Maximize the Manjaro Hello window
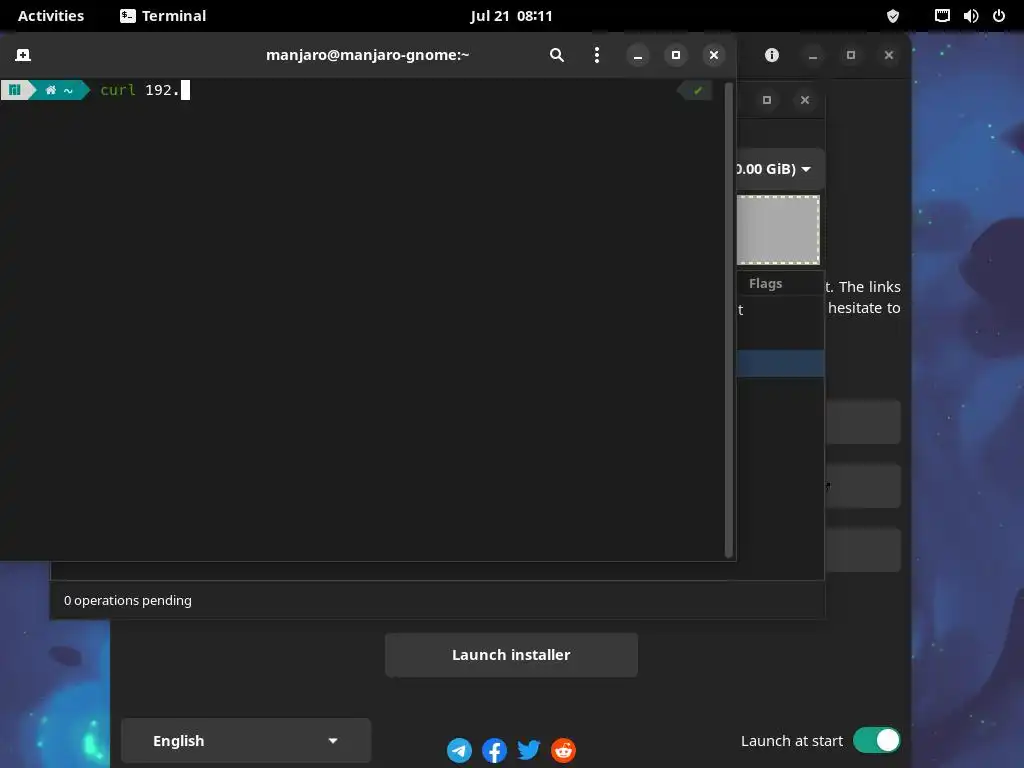1024x768 pixels. (851, 56)
